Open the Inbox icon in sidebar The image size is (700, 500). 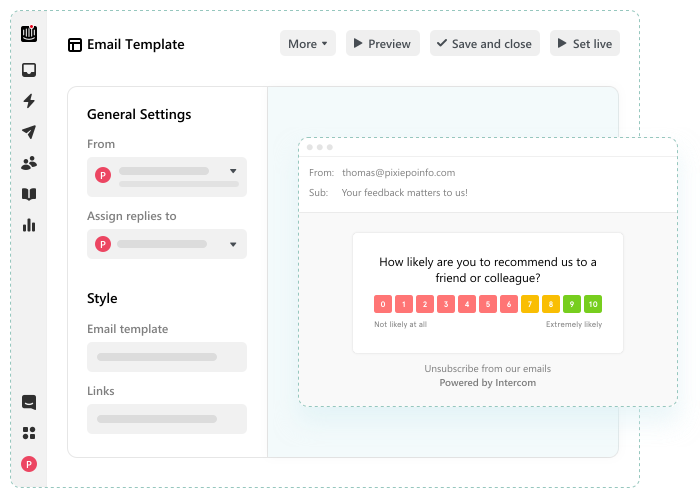click(x=29, y=70)
